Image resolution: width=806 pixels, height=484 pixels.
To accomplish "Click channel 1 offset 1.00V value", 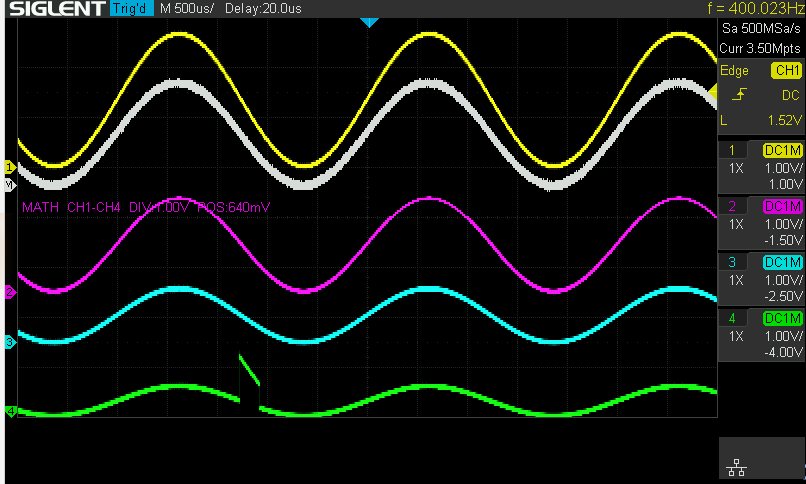I will point(785,184).
